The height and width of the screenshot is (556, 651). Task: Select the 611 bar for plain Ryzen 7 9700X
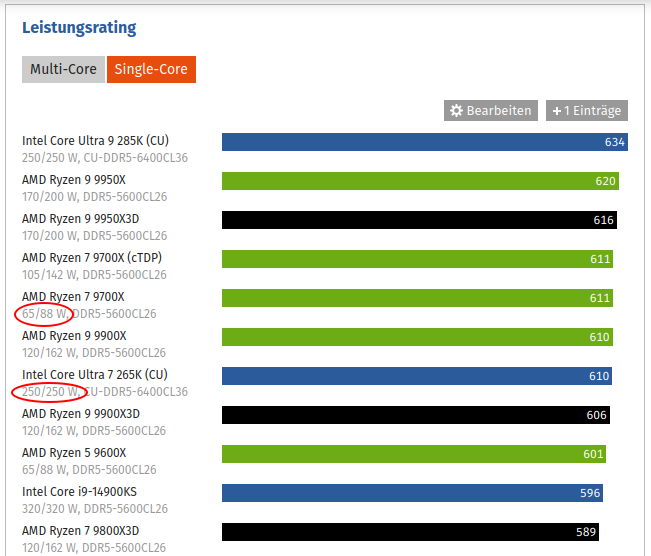click(x=417, y=298)
